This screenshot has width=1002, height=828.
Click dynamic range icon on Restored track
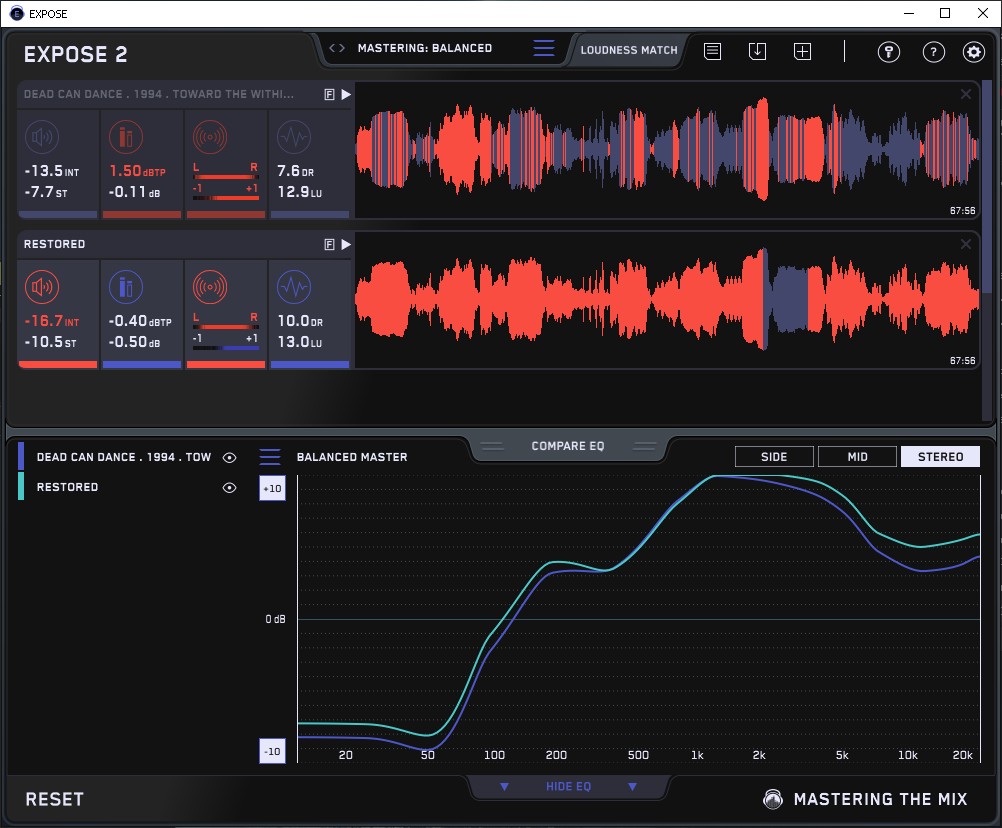[294, 287]
